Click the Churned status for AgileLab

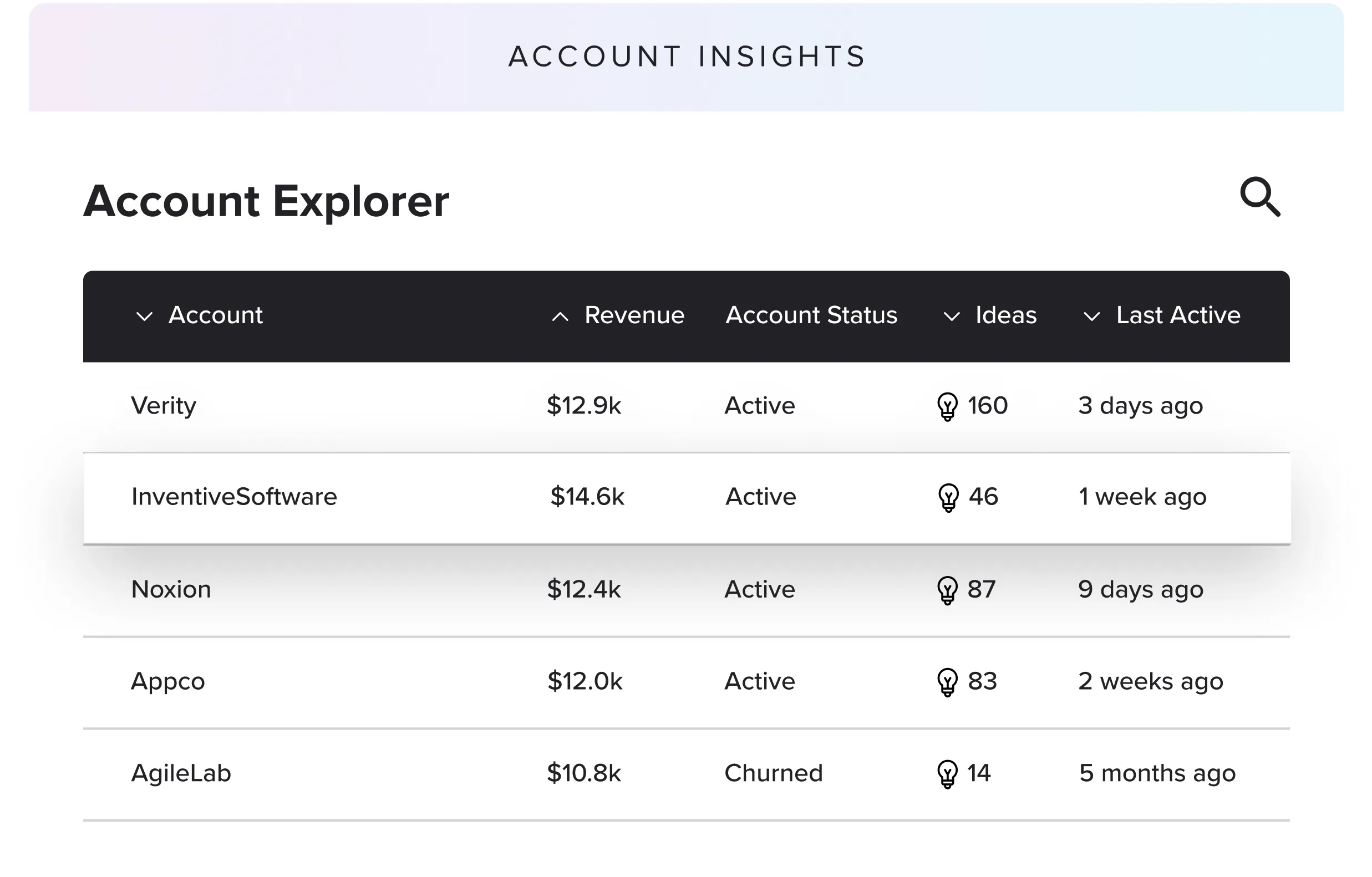(x=773, y=773)
